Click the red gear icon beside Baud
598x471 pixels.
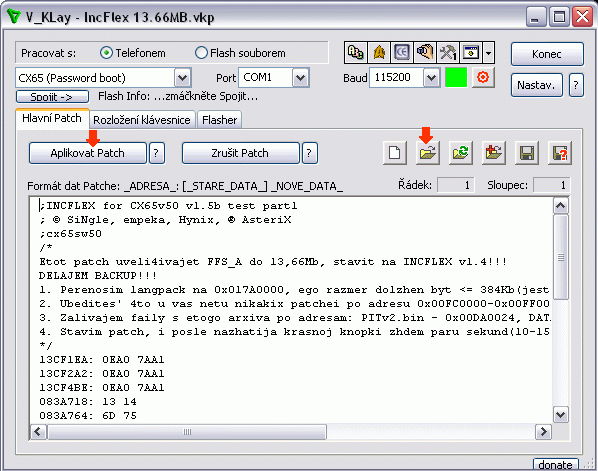[x=483, y=77]
